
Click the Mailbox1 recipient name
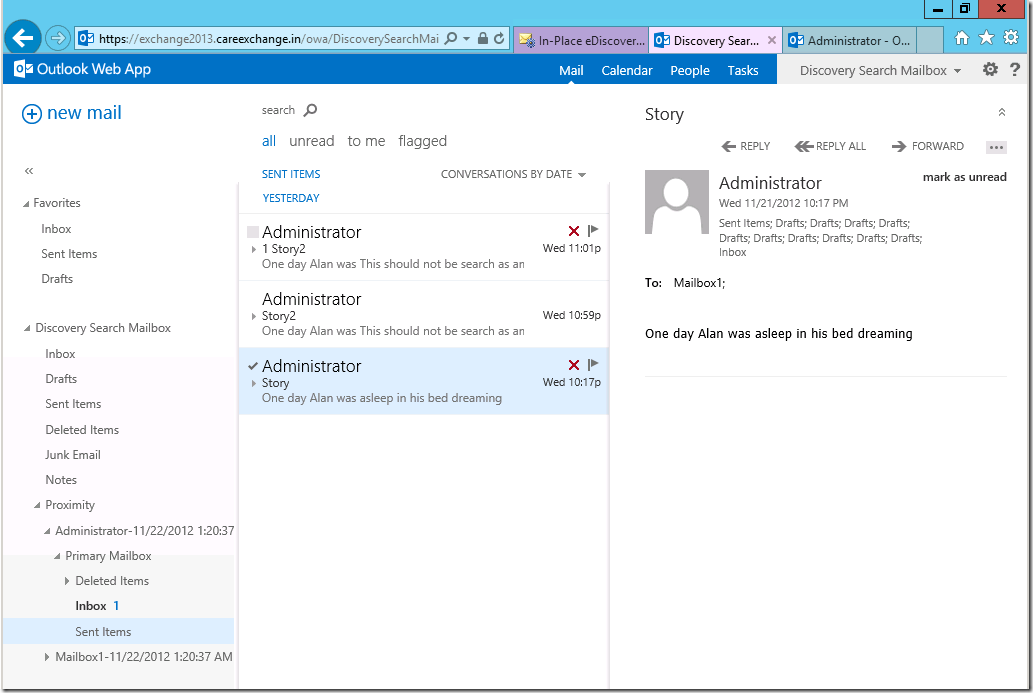pyautogui.click(x=699, y=283)
